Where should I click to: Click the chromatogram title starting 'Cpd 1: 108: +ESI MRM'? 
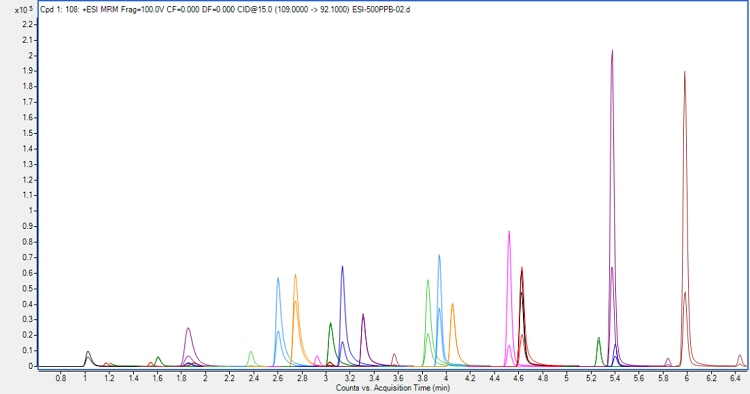[x=225, y=10]
